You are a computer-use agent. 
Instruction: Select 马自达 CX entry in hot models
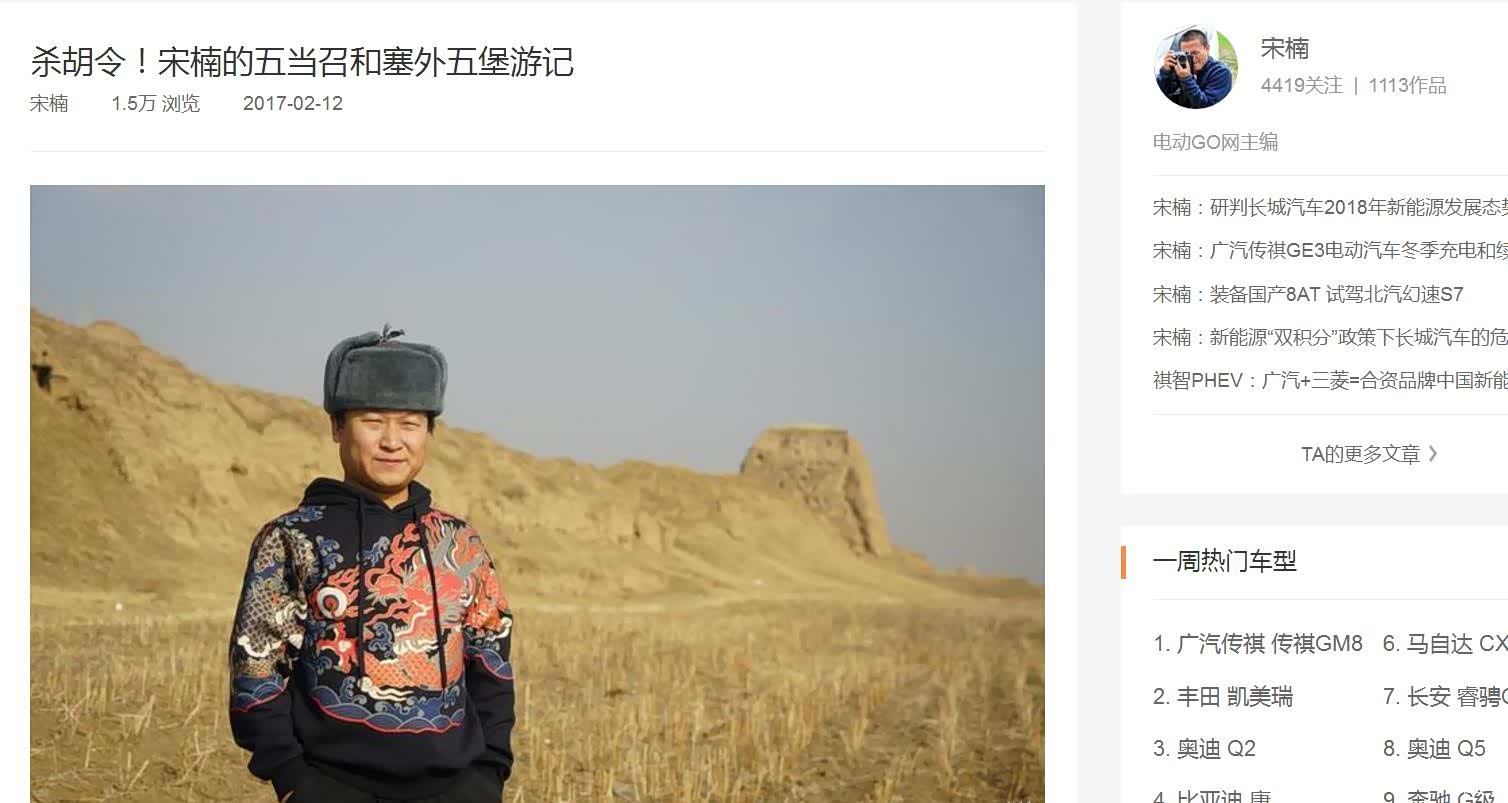(x=1445, y=644)
